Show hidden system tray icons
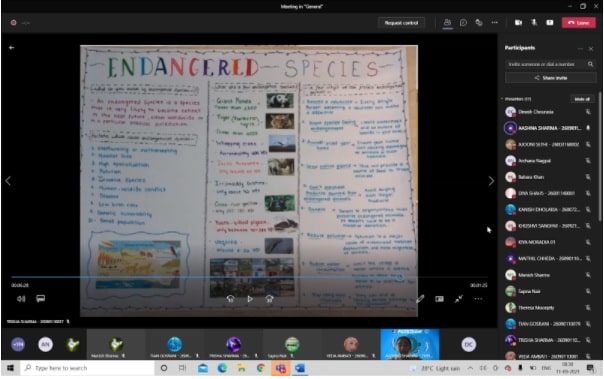The height and width of the screenshot is (379, 604). pos(470,369)
